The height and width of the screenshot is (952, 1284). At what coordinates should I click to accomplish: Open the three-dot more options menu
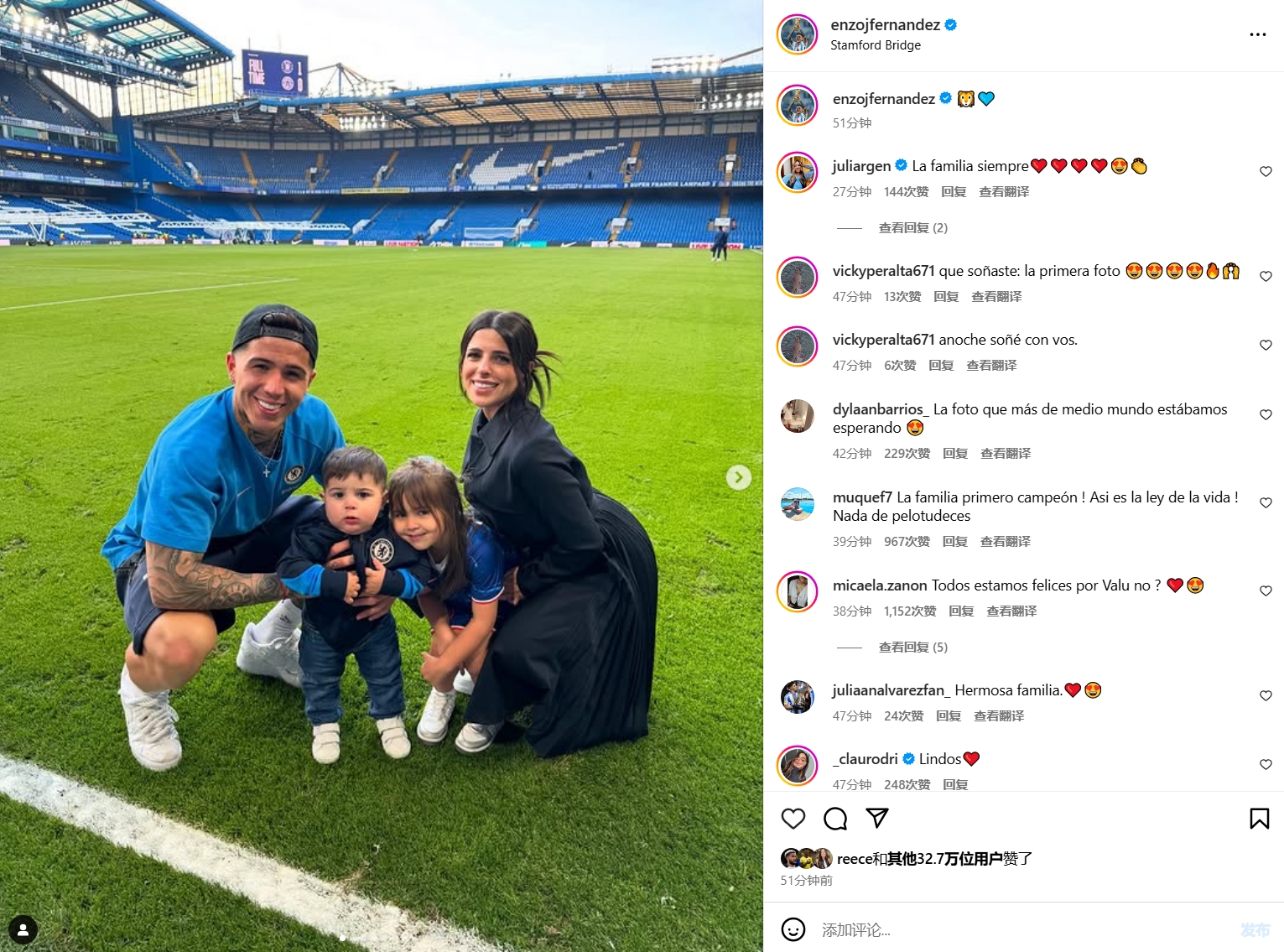tap(1257, 34)
